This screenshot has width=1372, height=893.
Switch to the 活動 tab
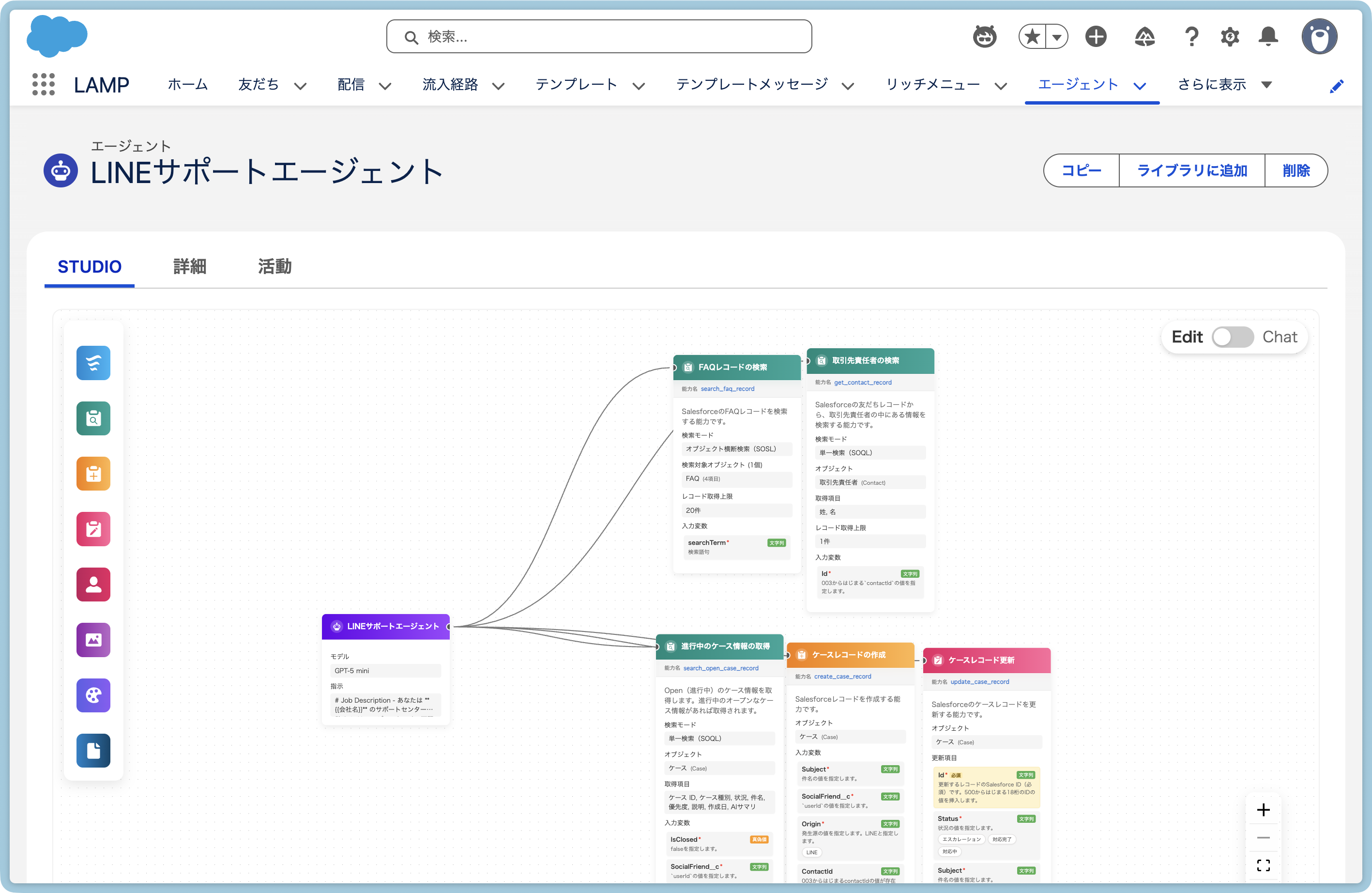[274, 266]
